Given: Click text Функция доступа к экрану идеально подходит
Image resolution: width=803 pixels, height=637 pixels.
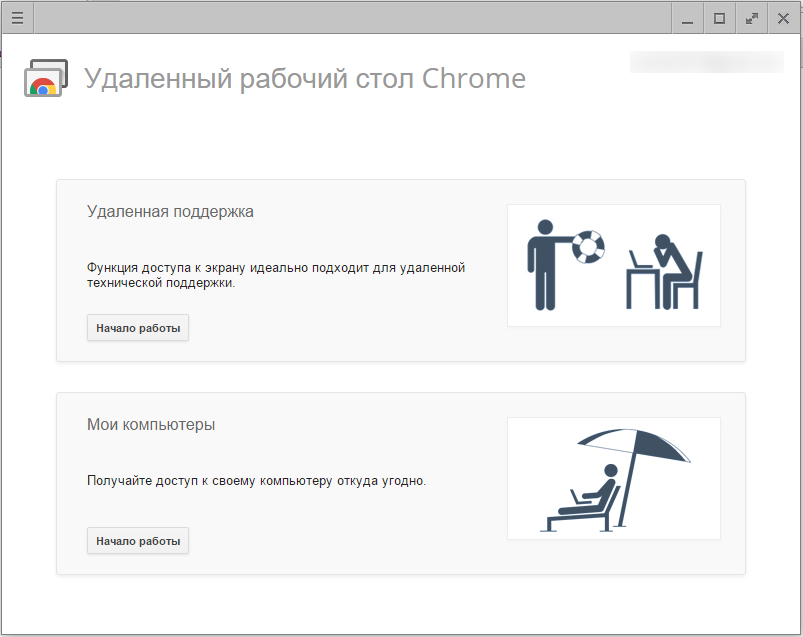Looking at the screenshot, I should coord(227,267).
